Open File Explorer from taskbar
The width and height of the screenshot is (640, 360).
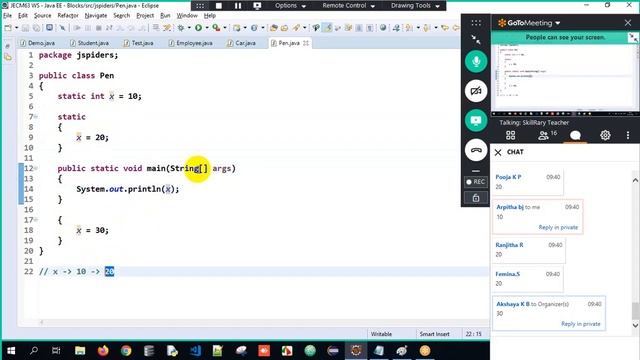click(80, 351)
